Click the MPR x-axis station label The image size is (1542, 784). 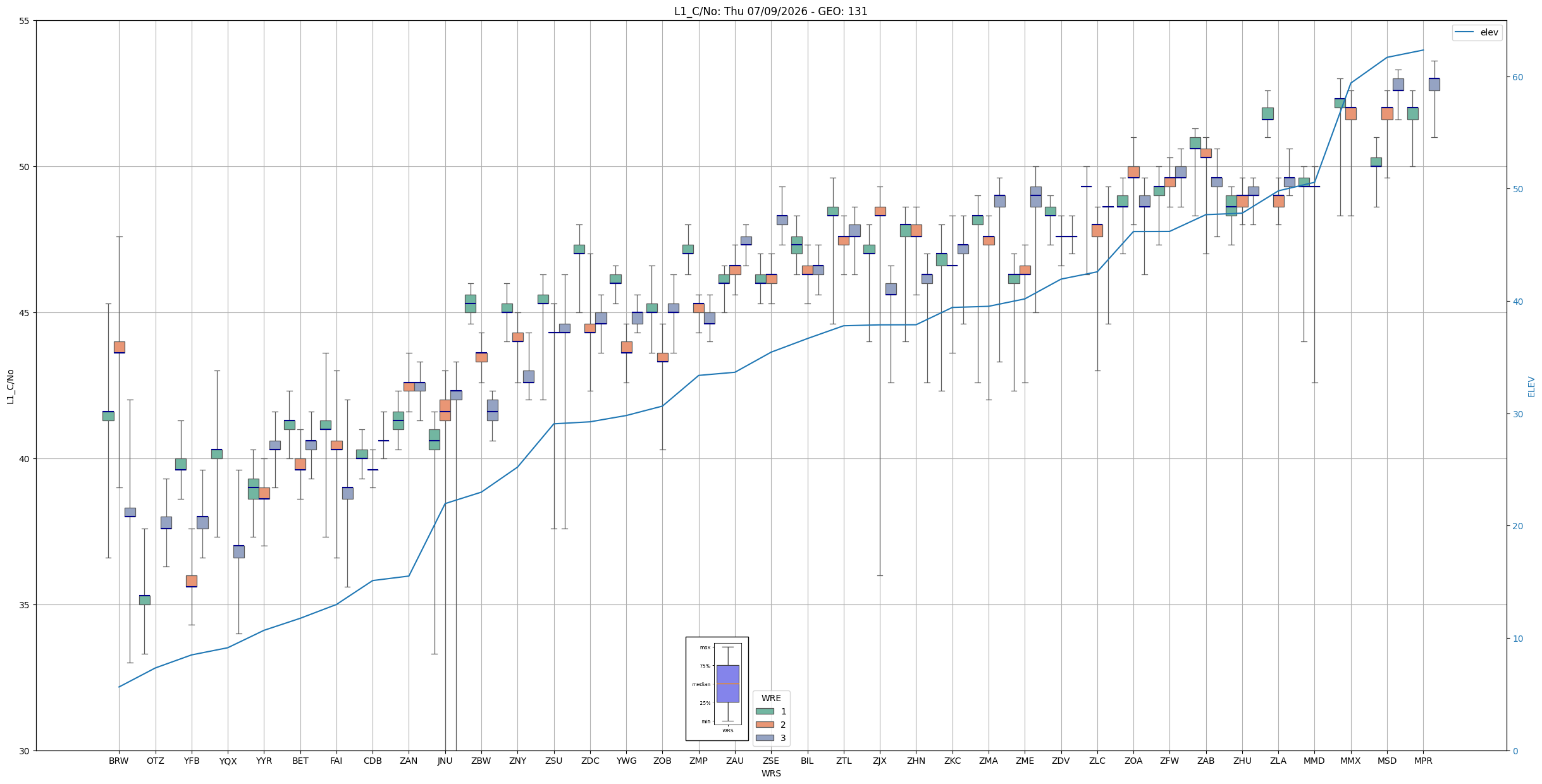1423,761
